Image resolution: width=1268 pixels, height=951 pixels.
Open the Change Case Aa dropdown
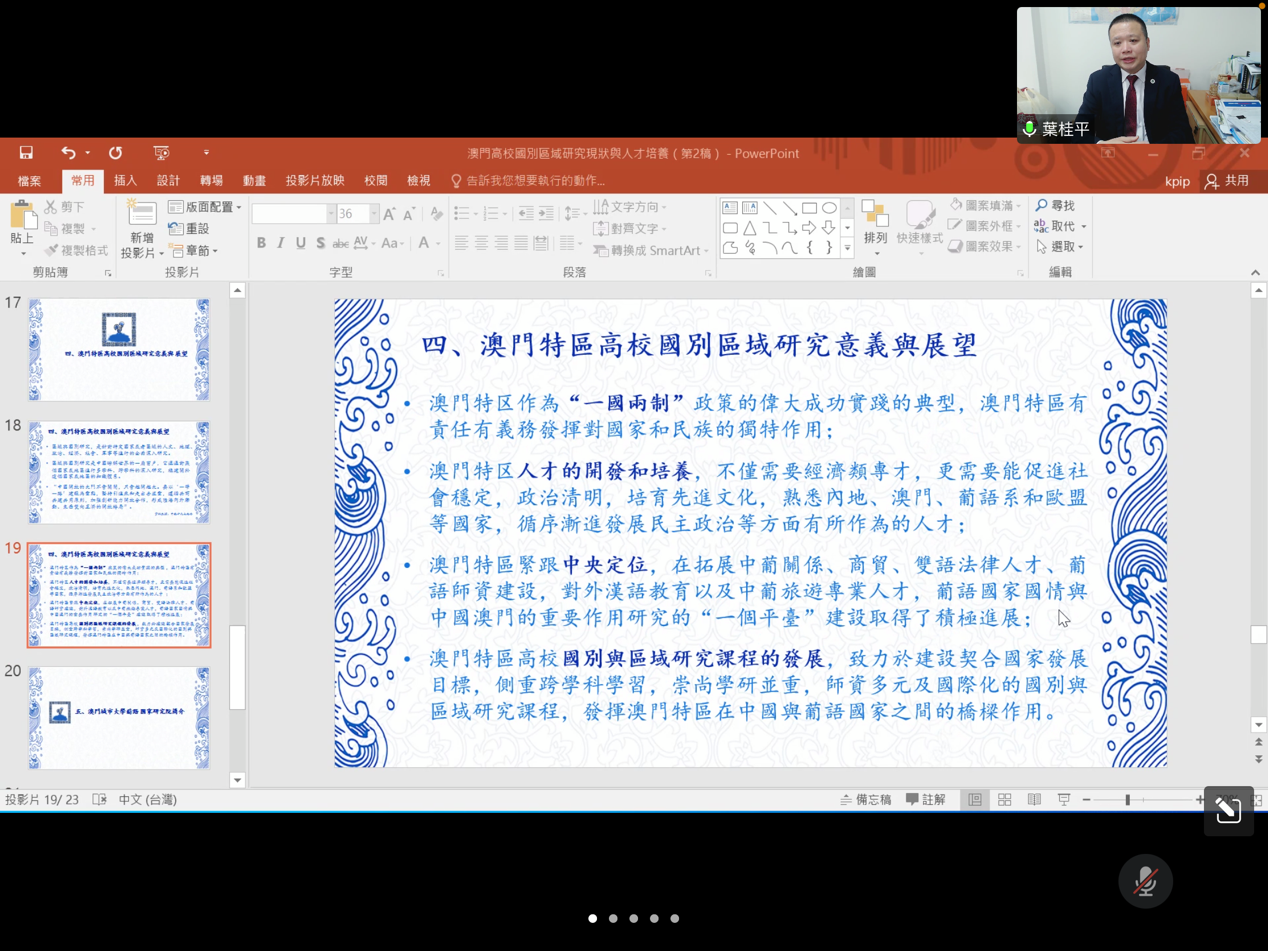392,243
